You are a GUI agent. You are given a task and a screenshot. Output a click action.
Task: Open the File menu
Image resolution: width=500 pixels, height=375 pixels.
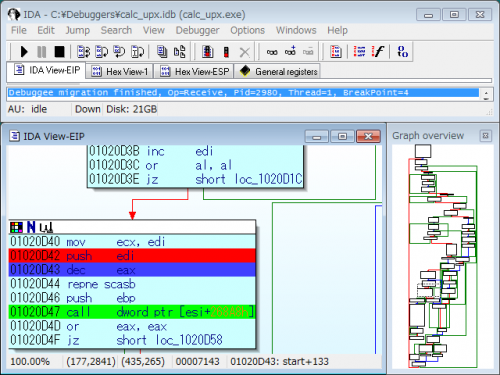[x=19, y=30]
